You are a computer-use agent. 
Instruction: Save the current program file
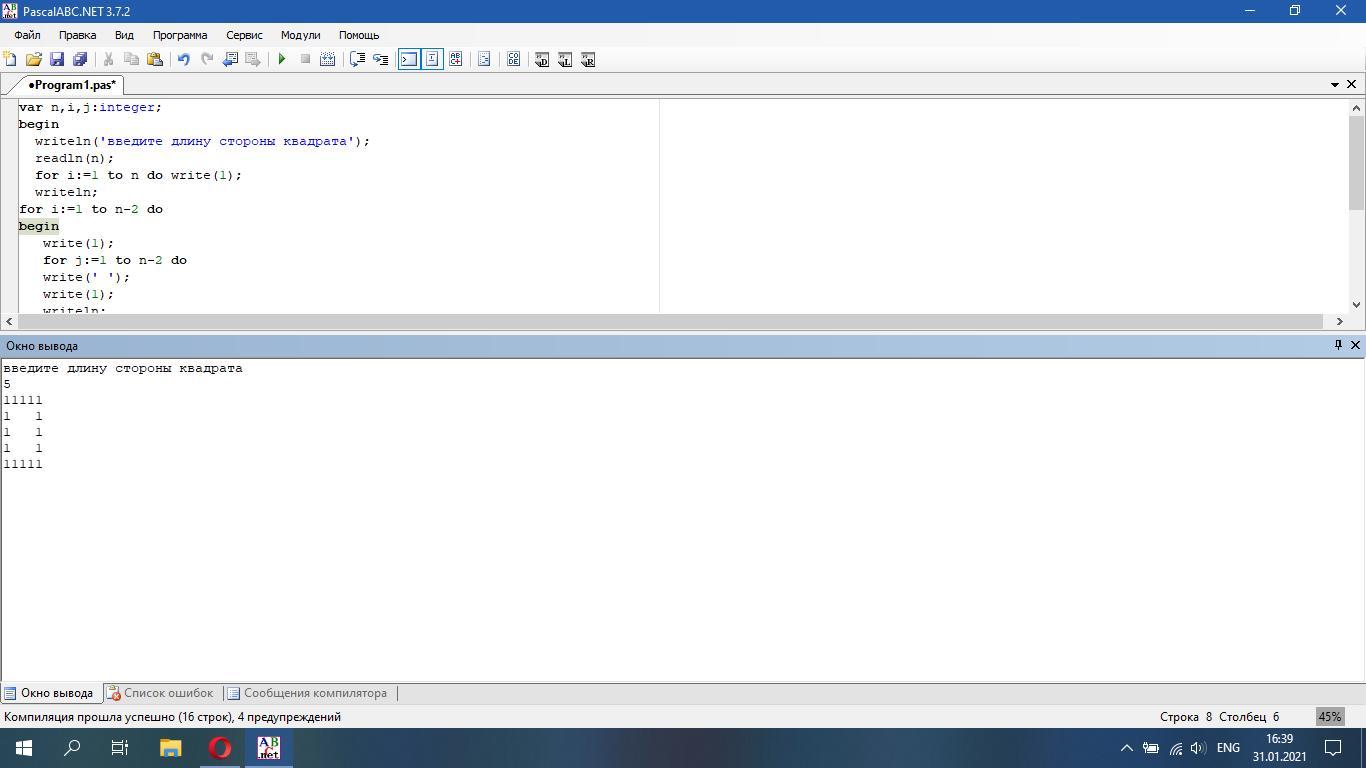[x=57, y=59]
